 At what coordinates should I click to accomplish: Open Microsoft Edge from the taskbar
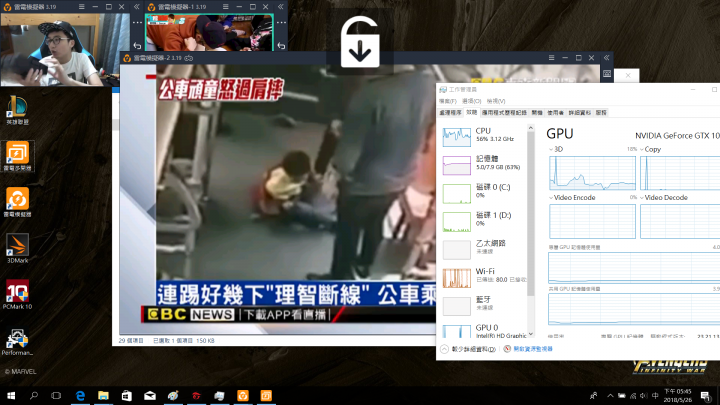click(x=80, y=395)
